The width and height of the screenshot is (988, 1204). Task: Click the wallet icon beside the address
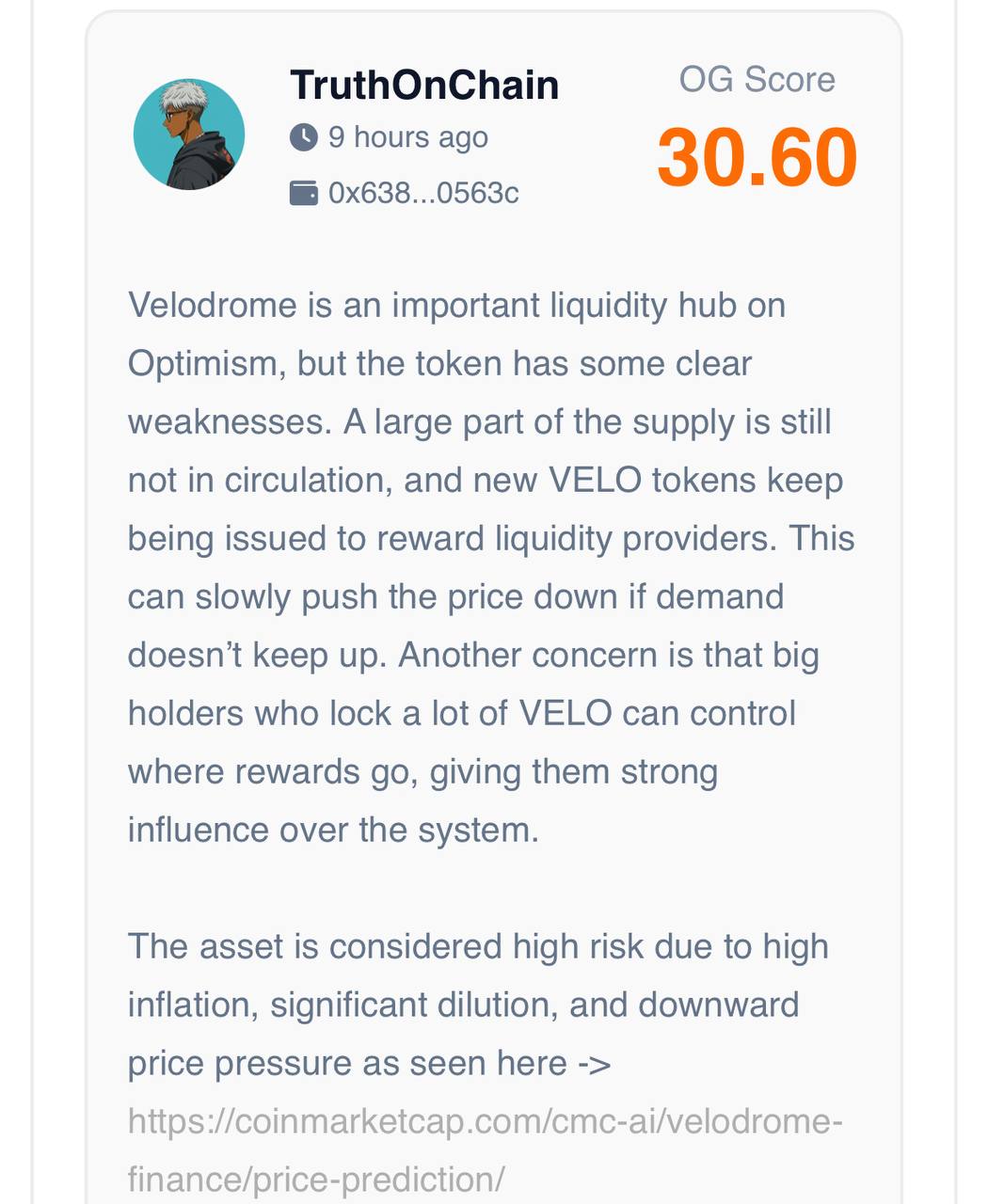click(x=303, y=194)
